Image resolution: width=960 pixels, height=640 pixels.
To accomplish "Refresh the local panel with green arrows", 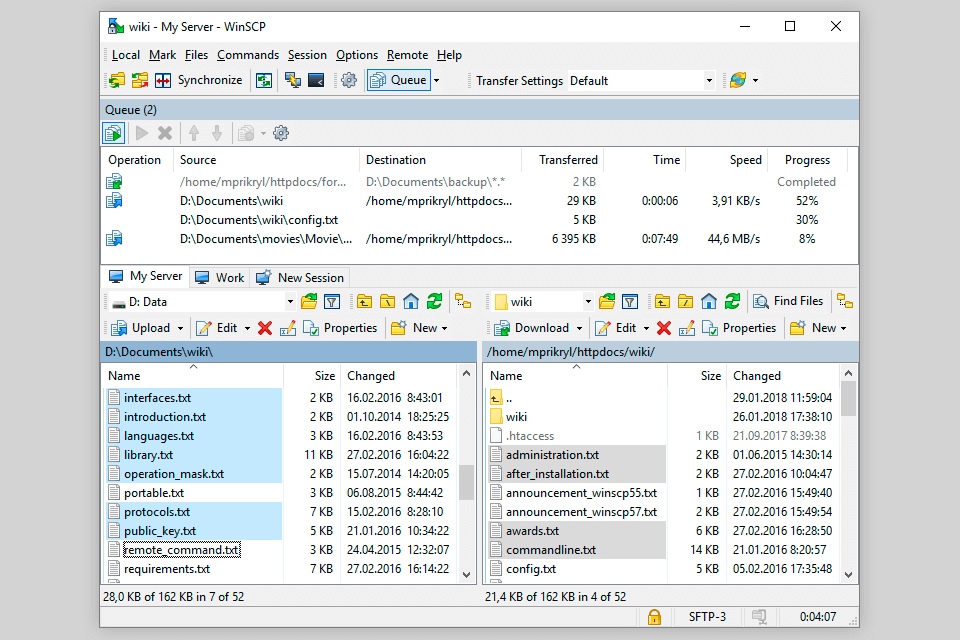I will click(x=435, y=301).
